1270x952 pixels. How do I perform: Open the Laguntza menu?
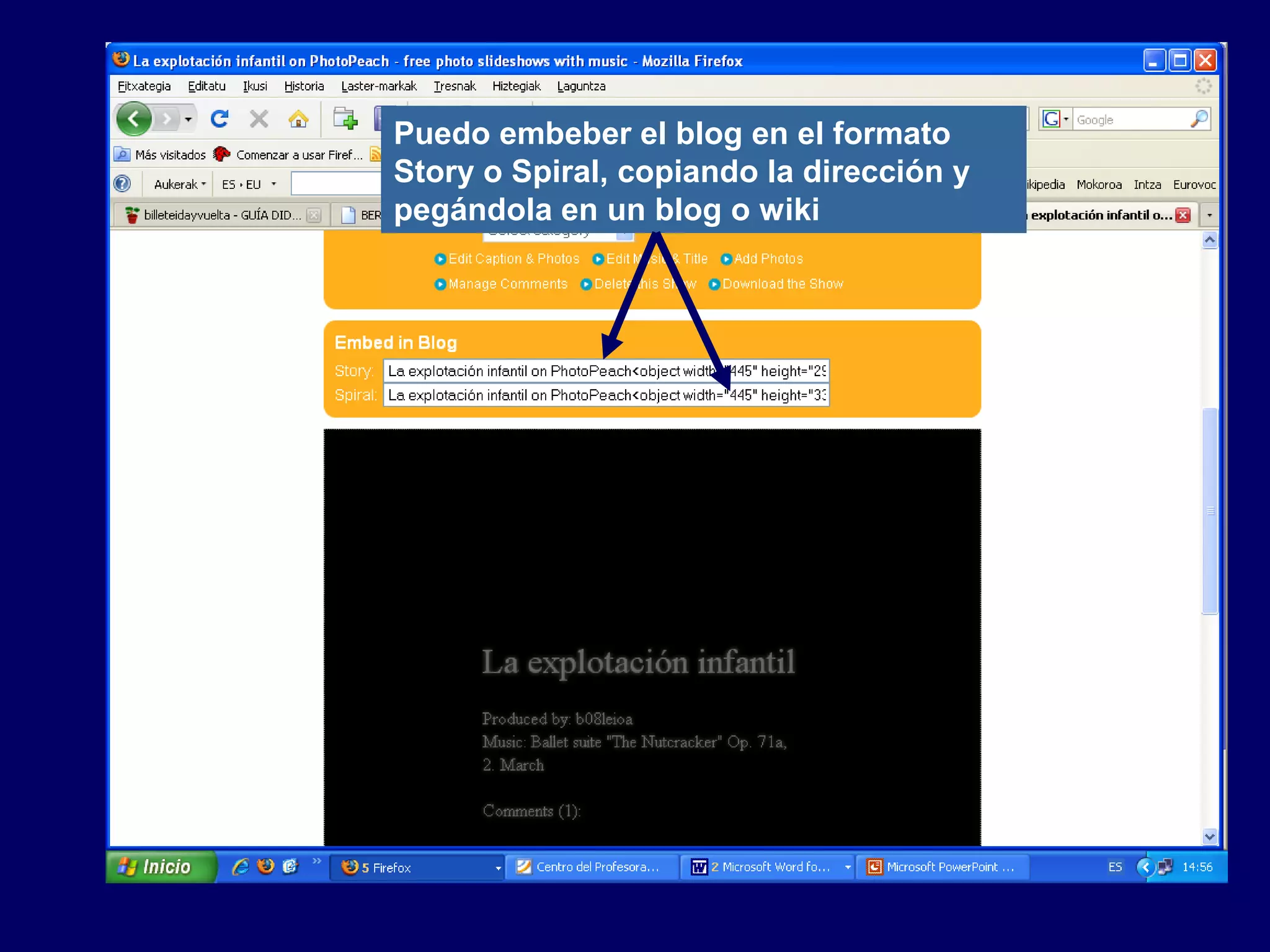pos(581,86)
